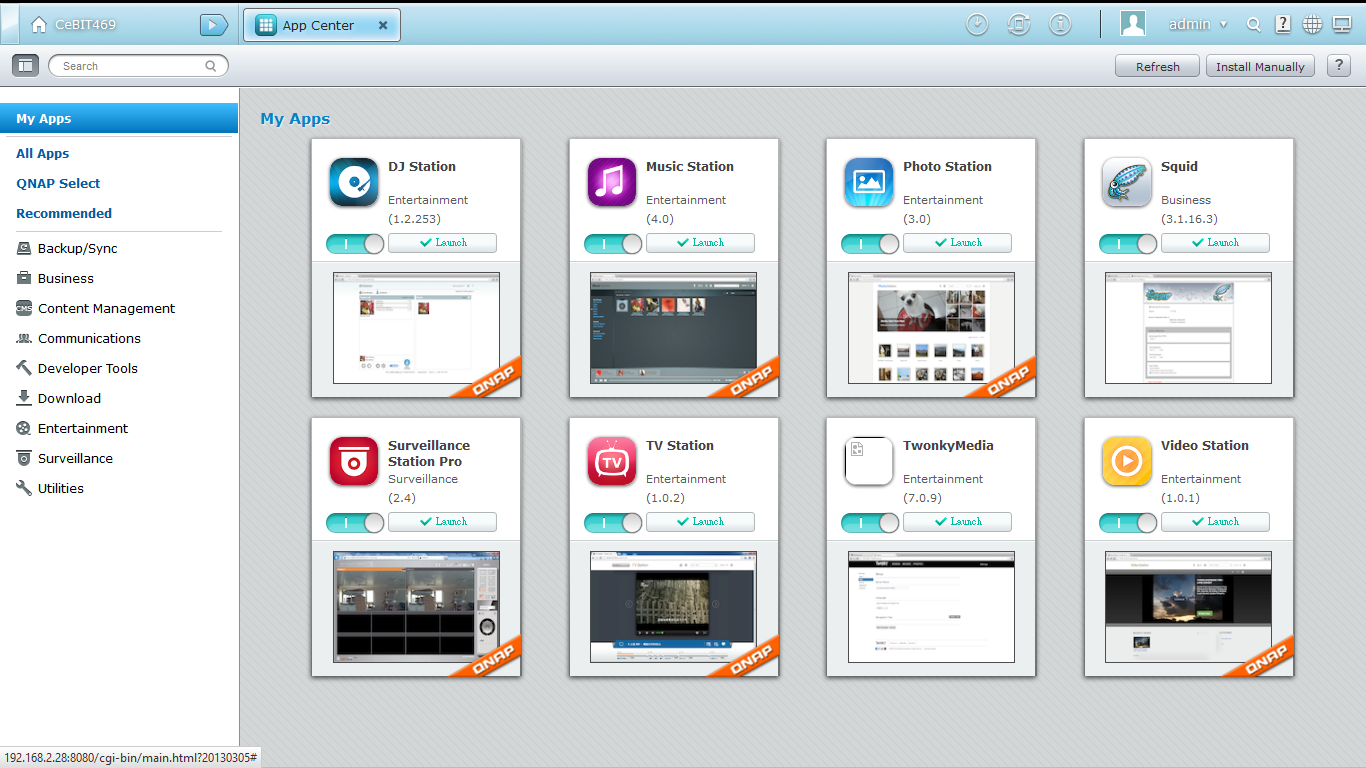Click the question mark help button
Image resolution: width=1366 pixels, height=768 pixels.
point(1339,66)
